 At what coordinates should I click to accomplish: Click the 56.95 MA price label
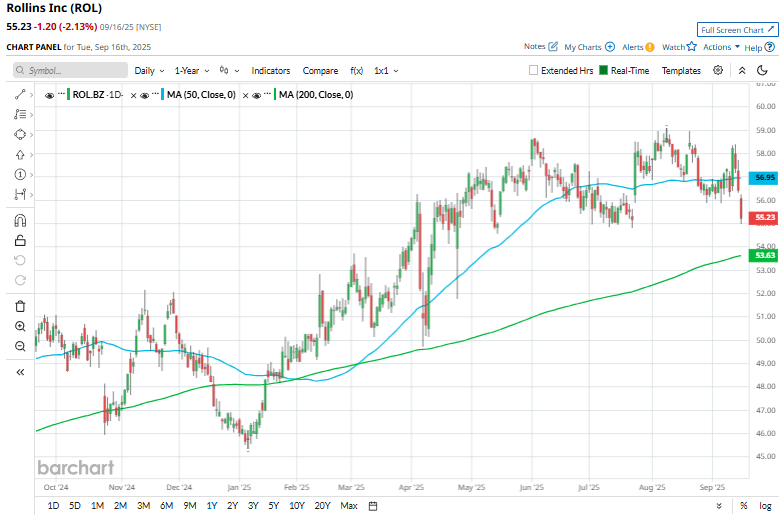(764, 177)
